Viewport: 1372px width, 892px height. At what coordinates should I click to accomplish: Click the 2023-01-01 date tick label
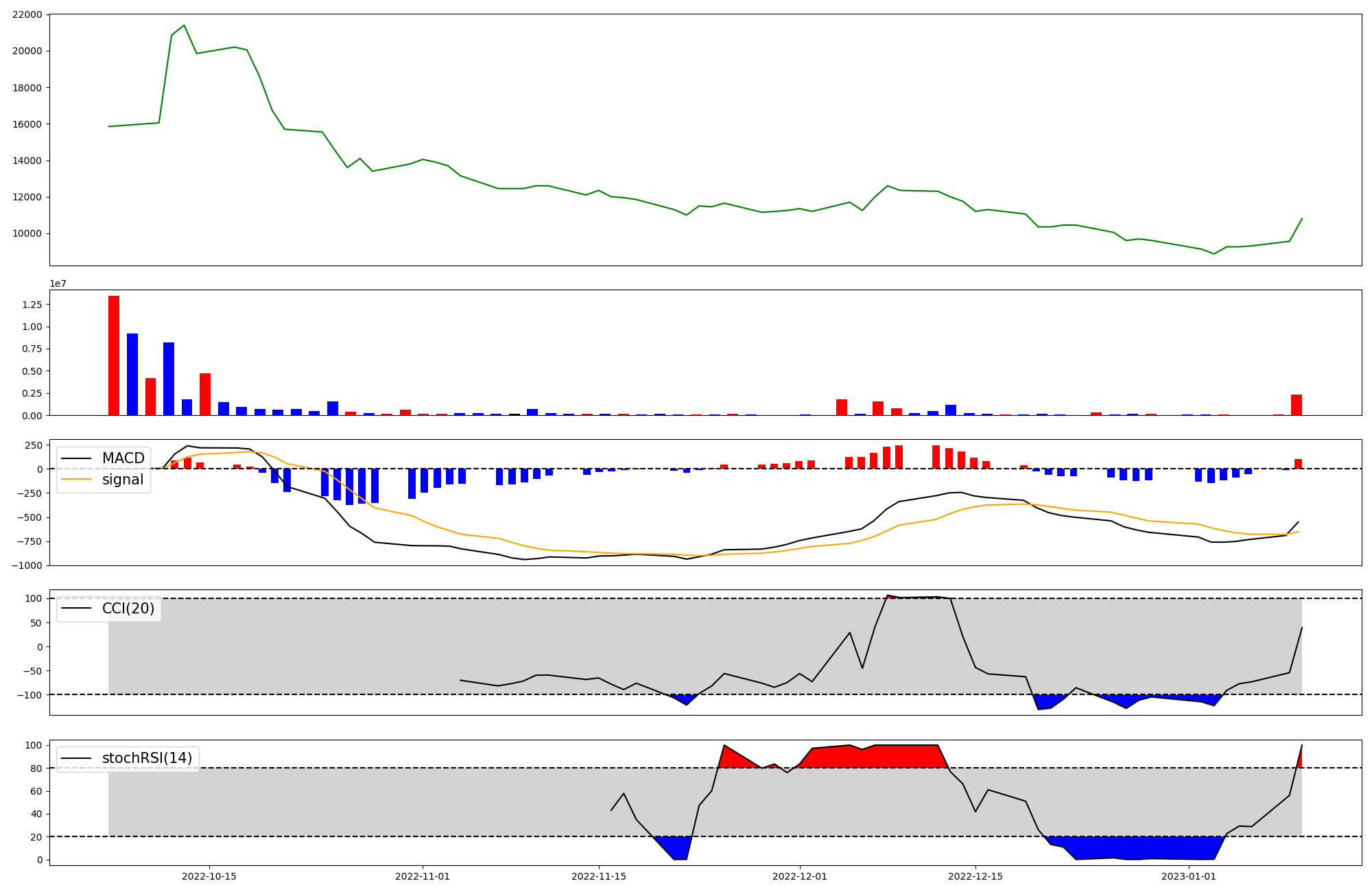pos(1189,876)
